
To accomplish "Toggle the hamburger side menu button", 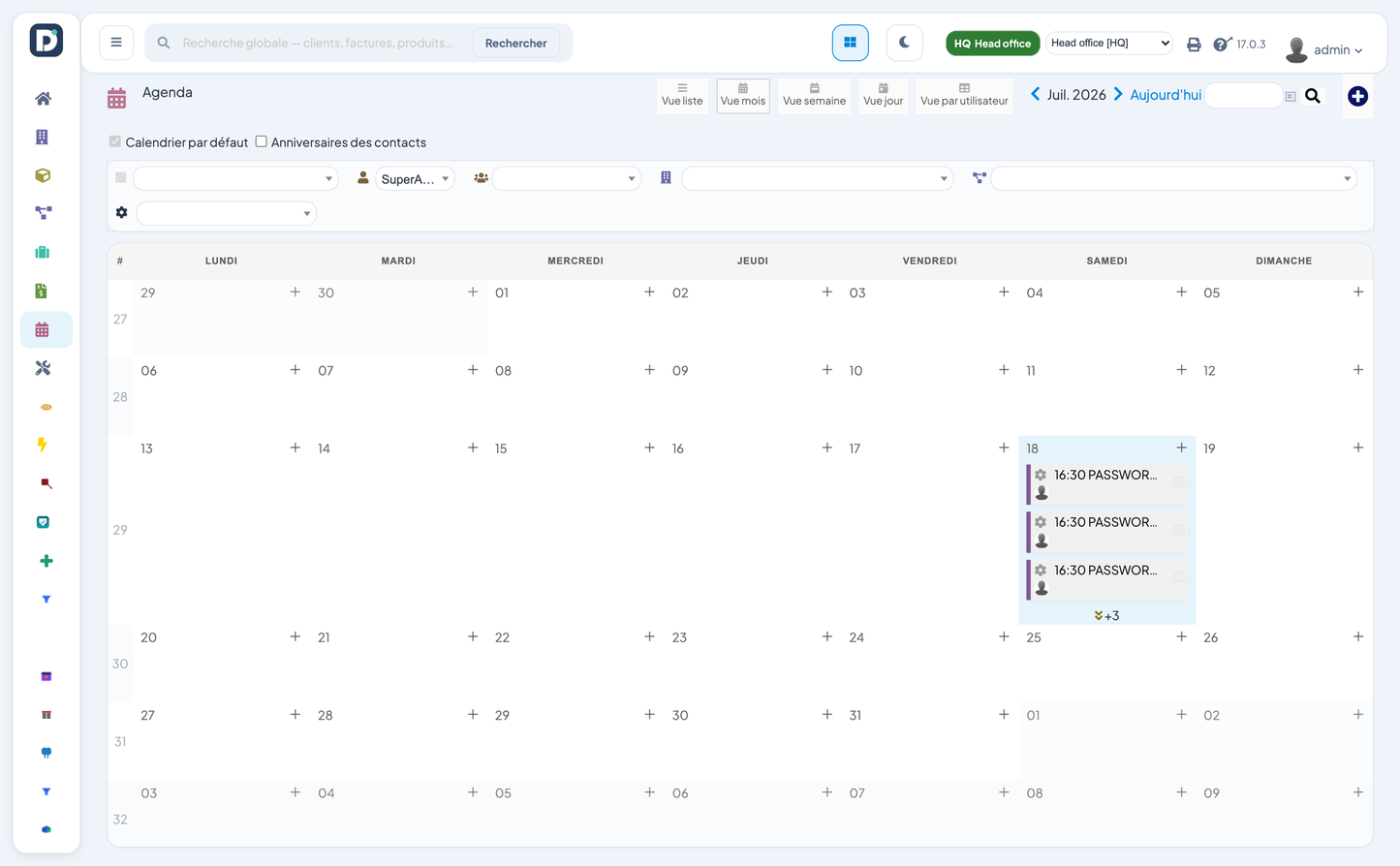I will coord(116,43).
